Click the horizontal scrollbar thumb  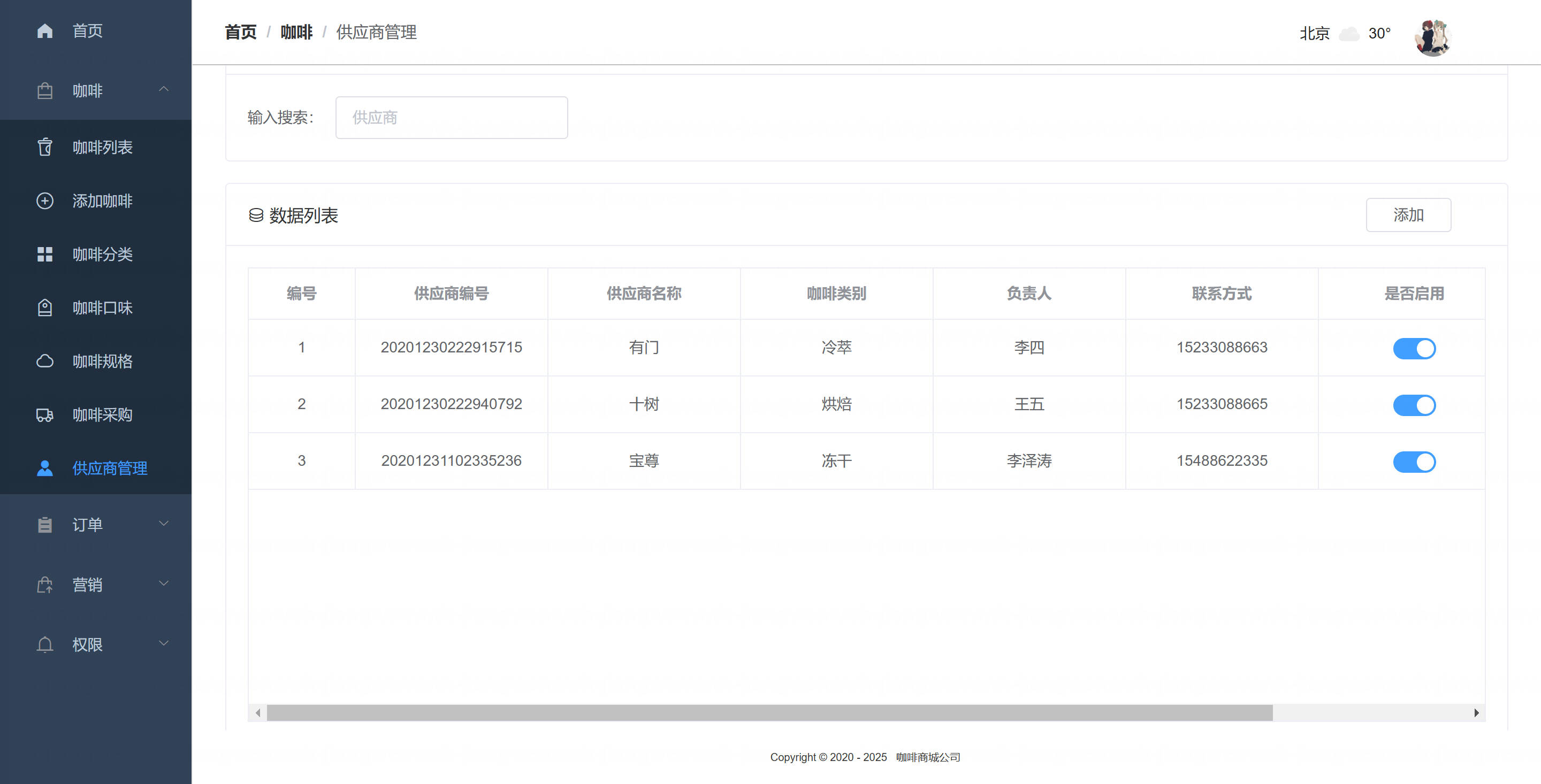pos(769,713)
